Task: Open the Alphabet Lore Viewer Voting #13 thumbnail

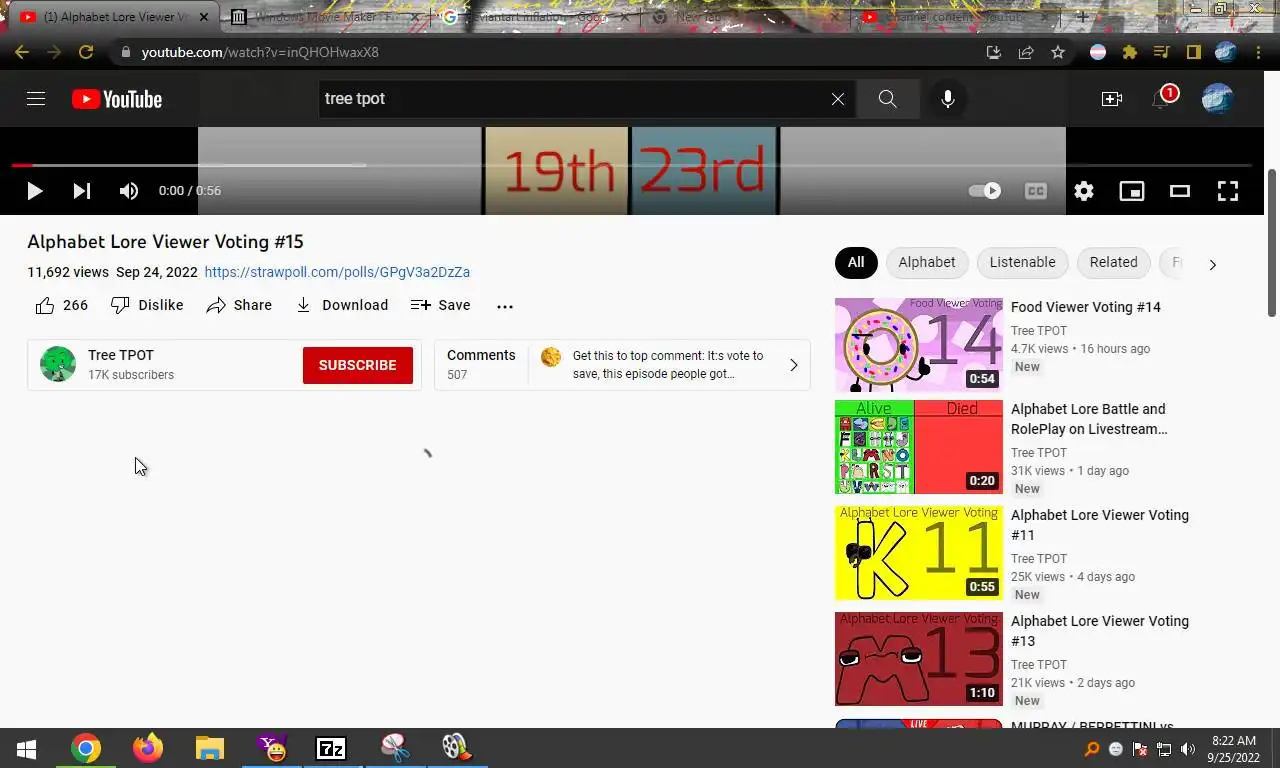Action: (x=919, y=659)
